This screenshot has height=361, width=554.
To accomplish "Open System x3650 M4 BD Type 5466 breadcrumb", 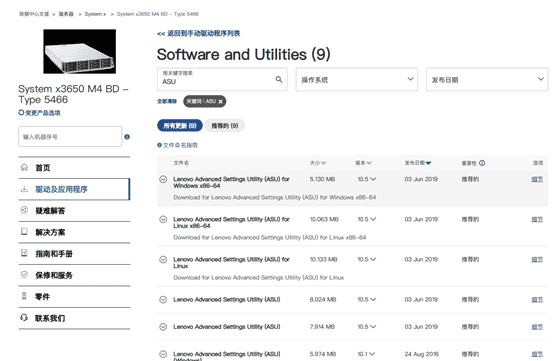I will (x=158, y=14).
